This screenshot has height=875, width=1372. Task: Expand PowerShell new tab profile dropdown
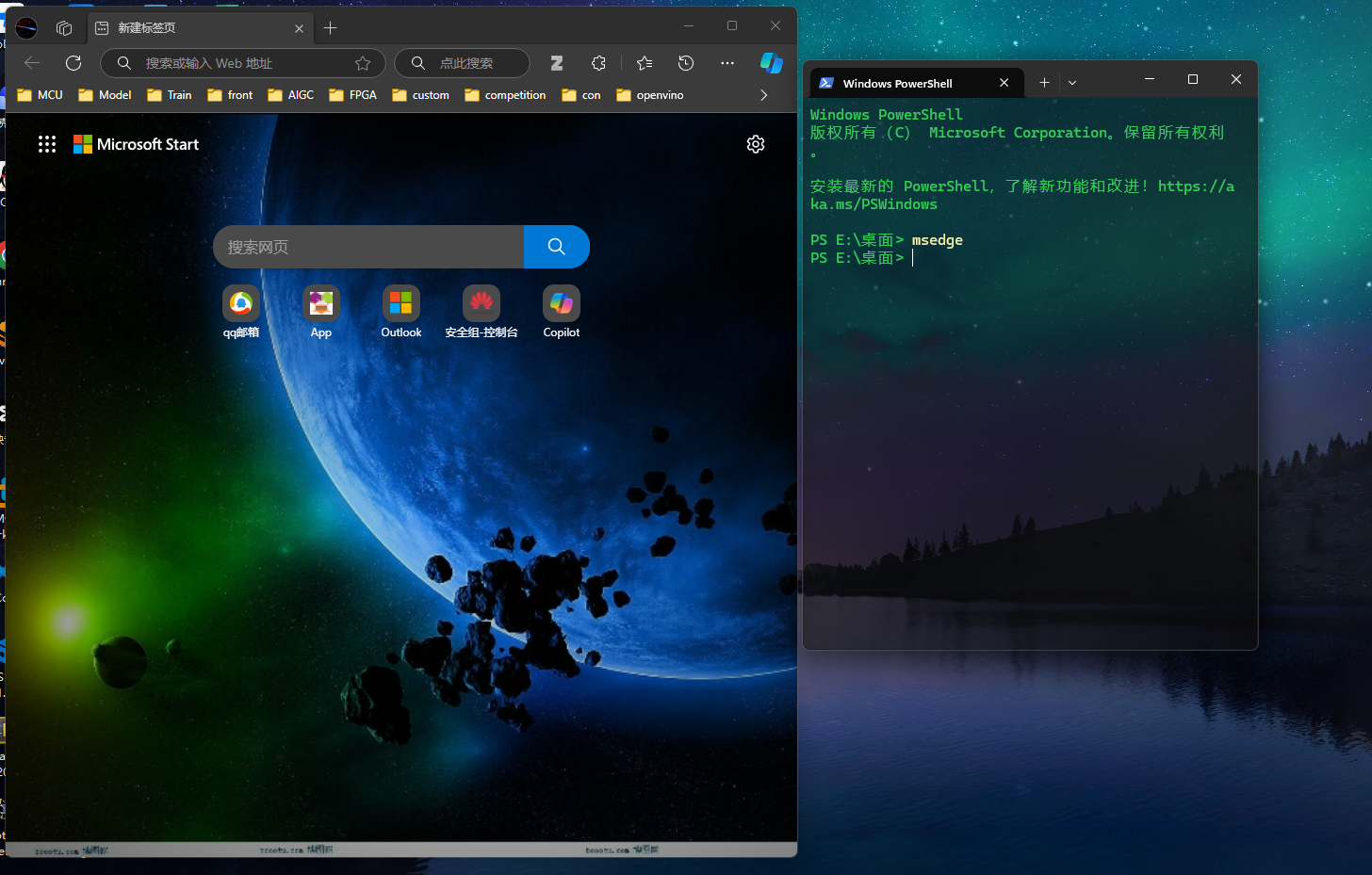tap(1072, 83)
